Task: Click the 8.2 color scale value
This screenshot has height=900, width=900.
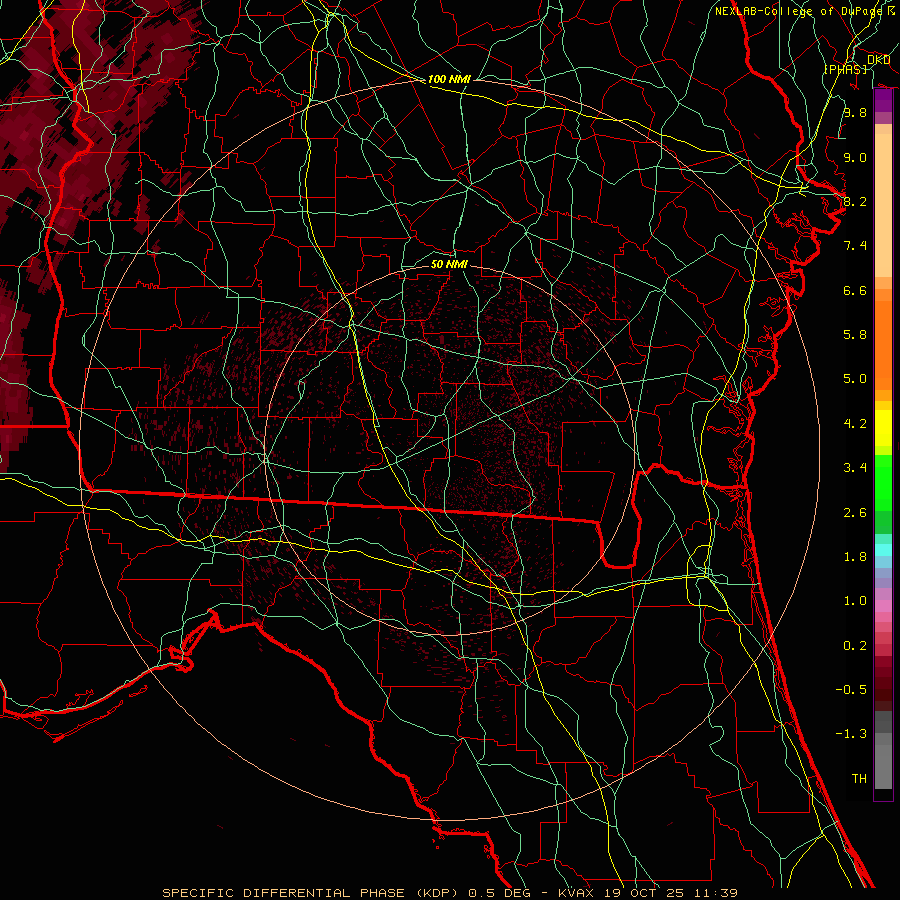Action: click(855, 201)
